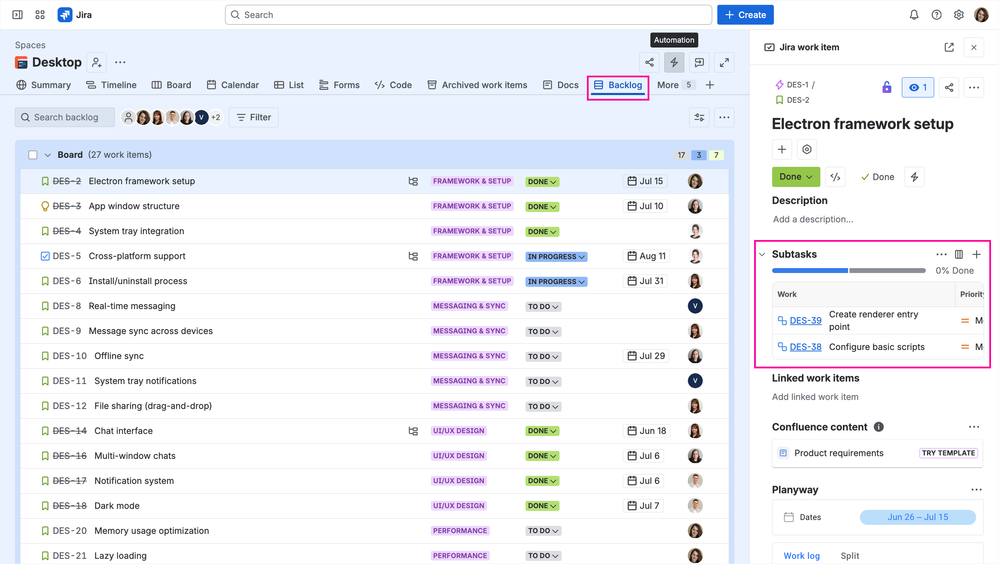999x564 pixels.
Task: Toggle the watch eye button showing 1
Action: coord(918,87)
